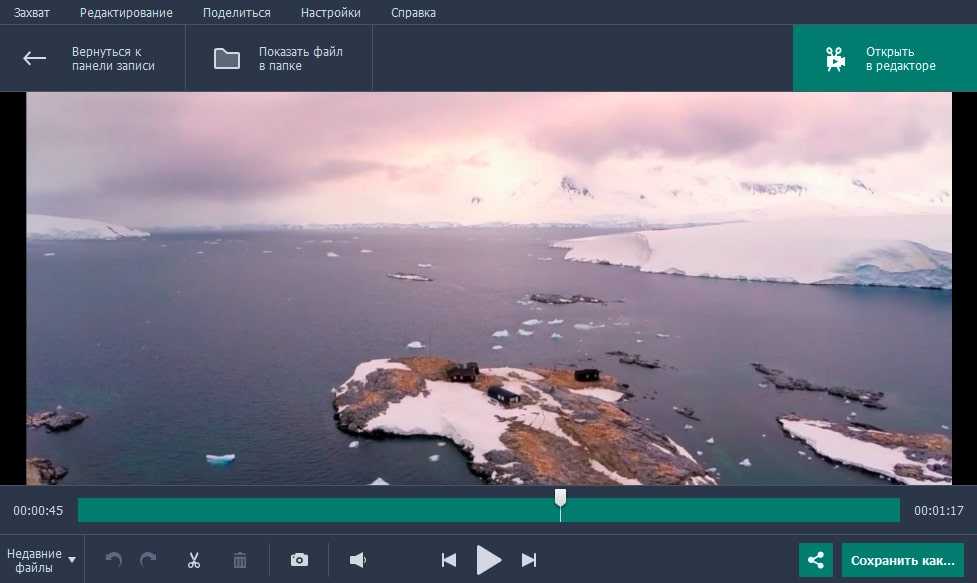Click the redo arrow icon
This screenshot has height=583, width=977.
pyautogui.click(x=148, y=560)
